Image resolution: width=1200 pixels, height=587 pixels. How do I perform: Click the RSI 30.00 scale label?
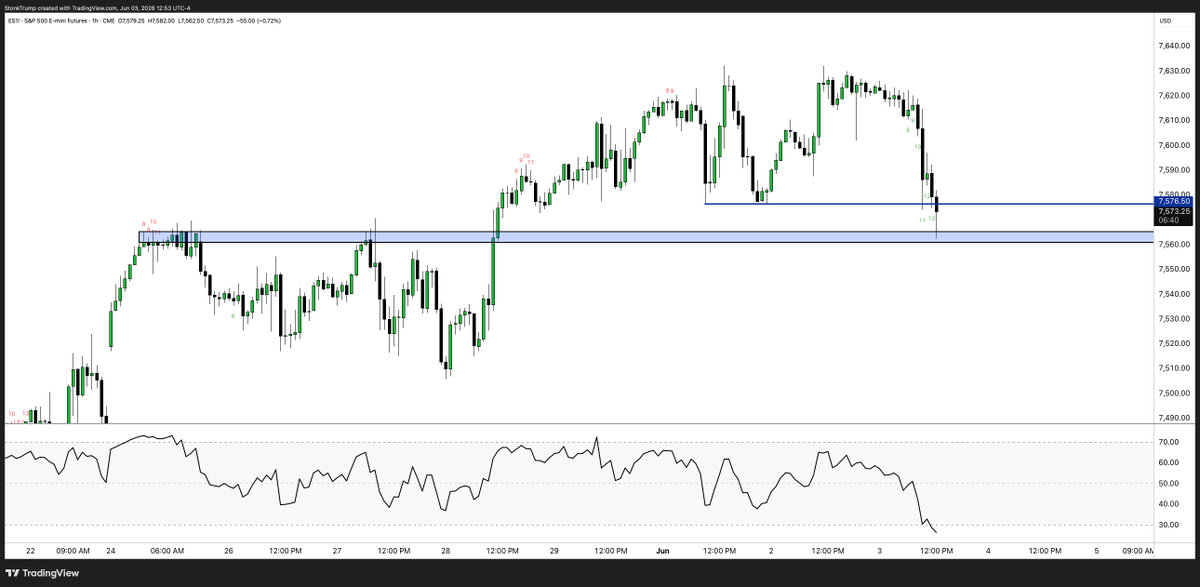[x=1168, y=526]
